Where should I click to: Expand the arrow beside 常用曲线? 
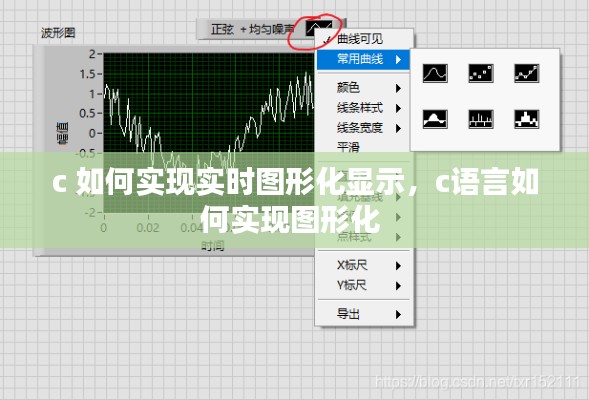coord(398,59)
